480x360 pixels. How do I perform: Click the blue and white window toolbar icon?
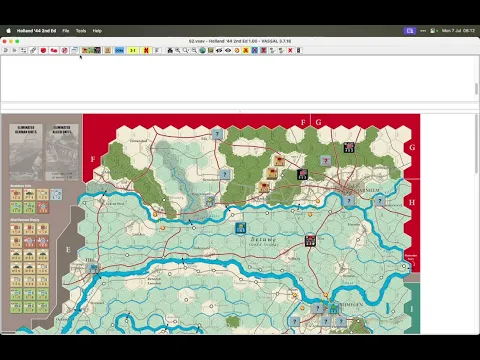[x=74, y=50]
